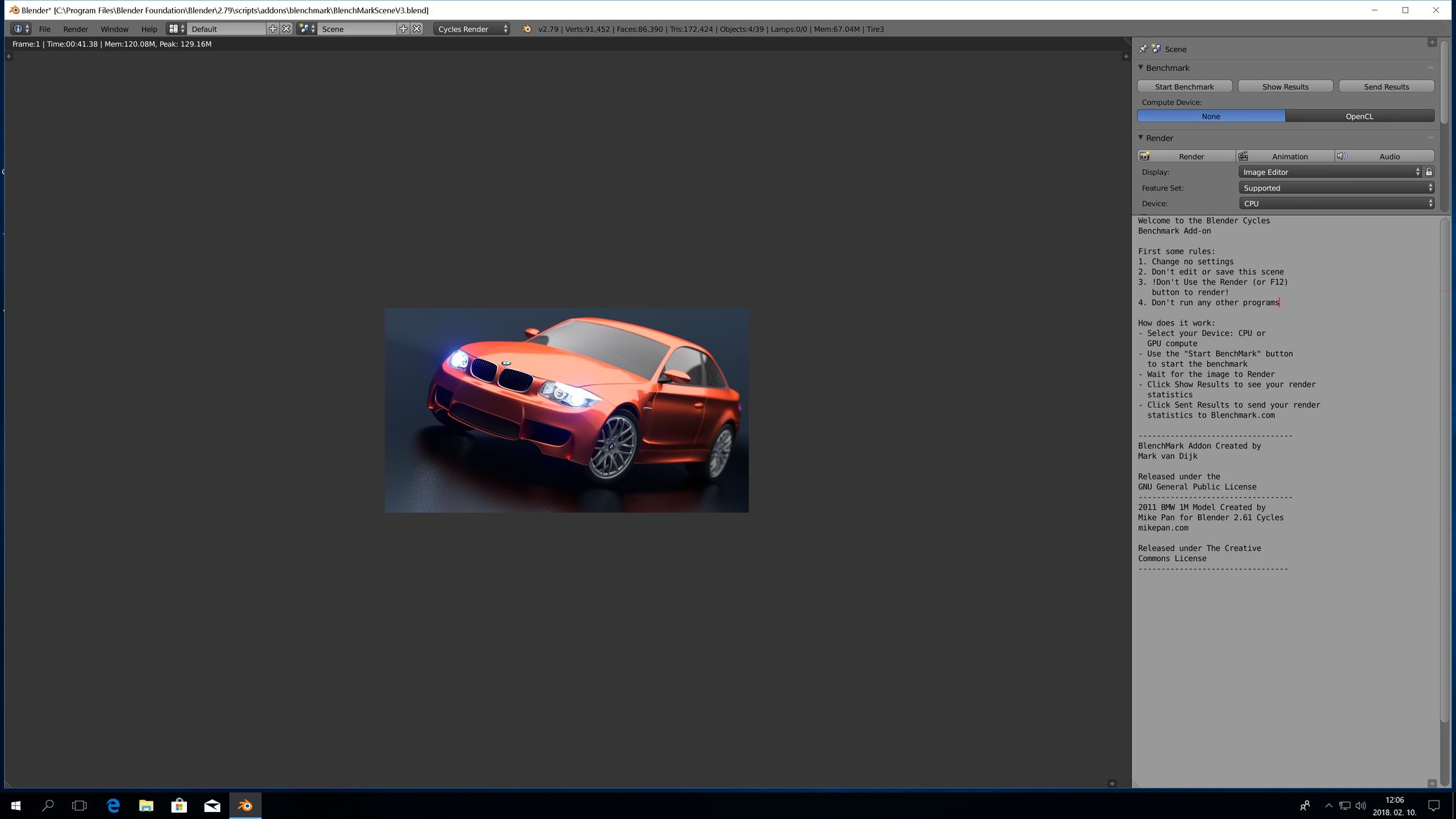Image resolution: width=1456 pixels, height=819 pixels.
Task: Open the File menu
Action: click(44, 29)
